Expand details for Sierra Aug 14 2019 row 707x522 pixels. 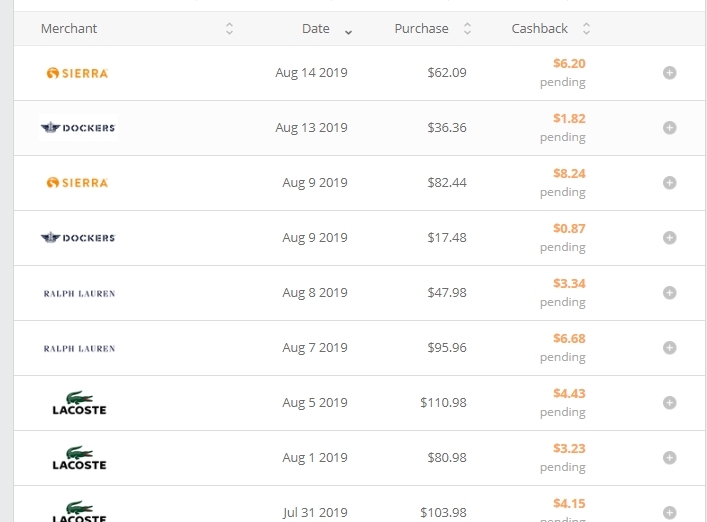click(669, 73)
